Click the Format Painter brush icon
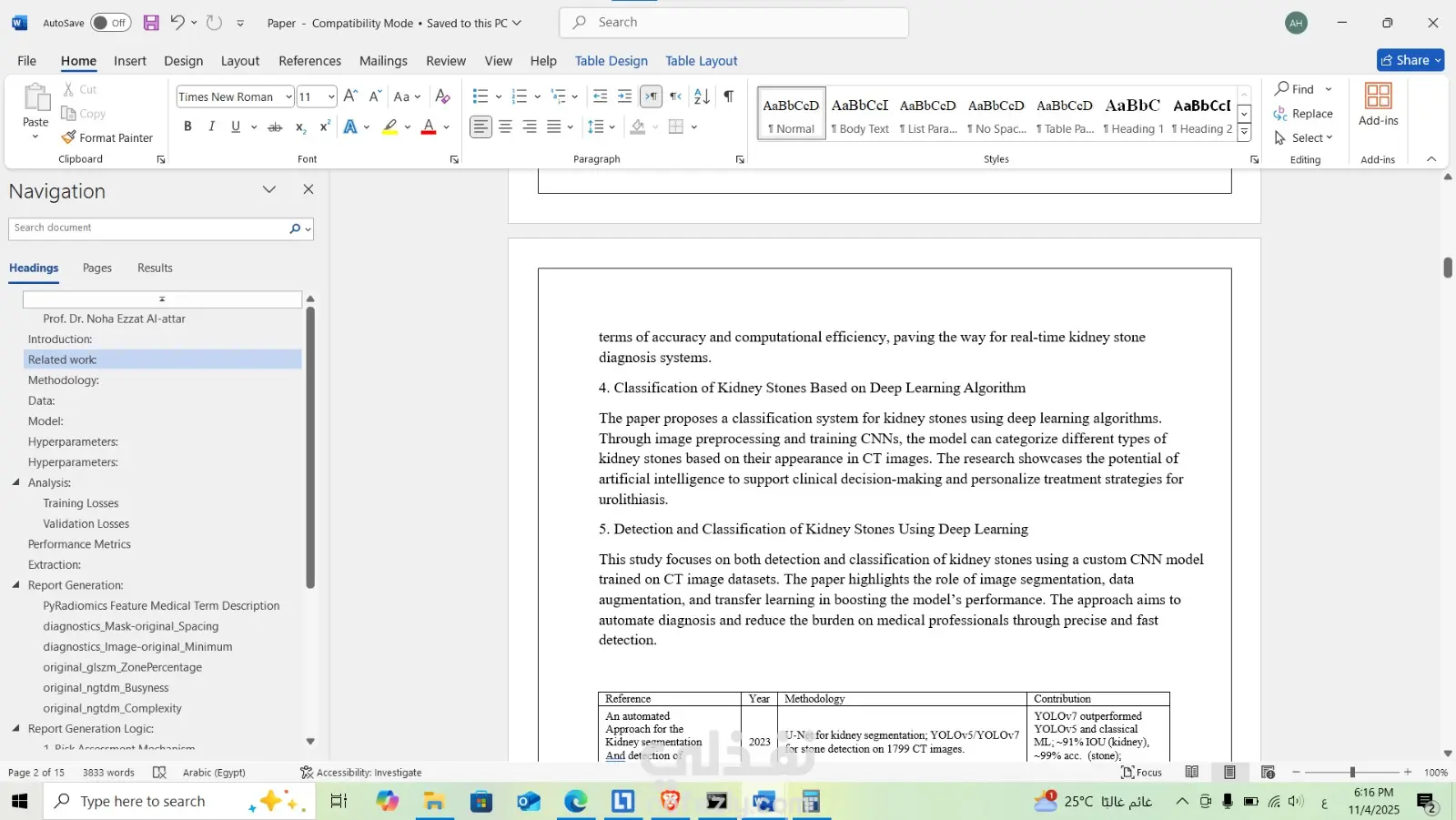Screen dimensions: 1456x820 [68, 138]
